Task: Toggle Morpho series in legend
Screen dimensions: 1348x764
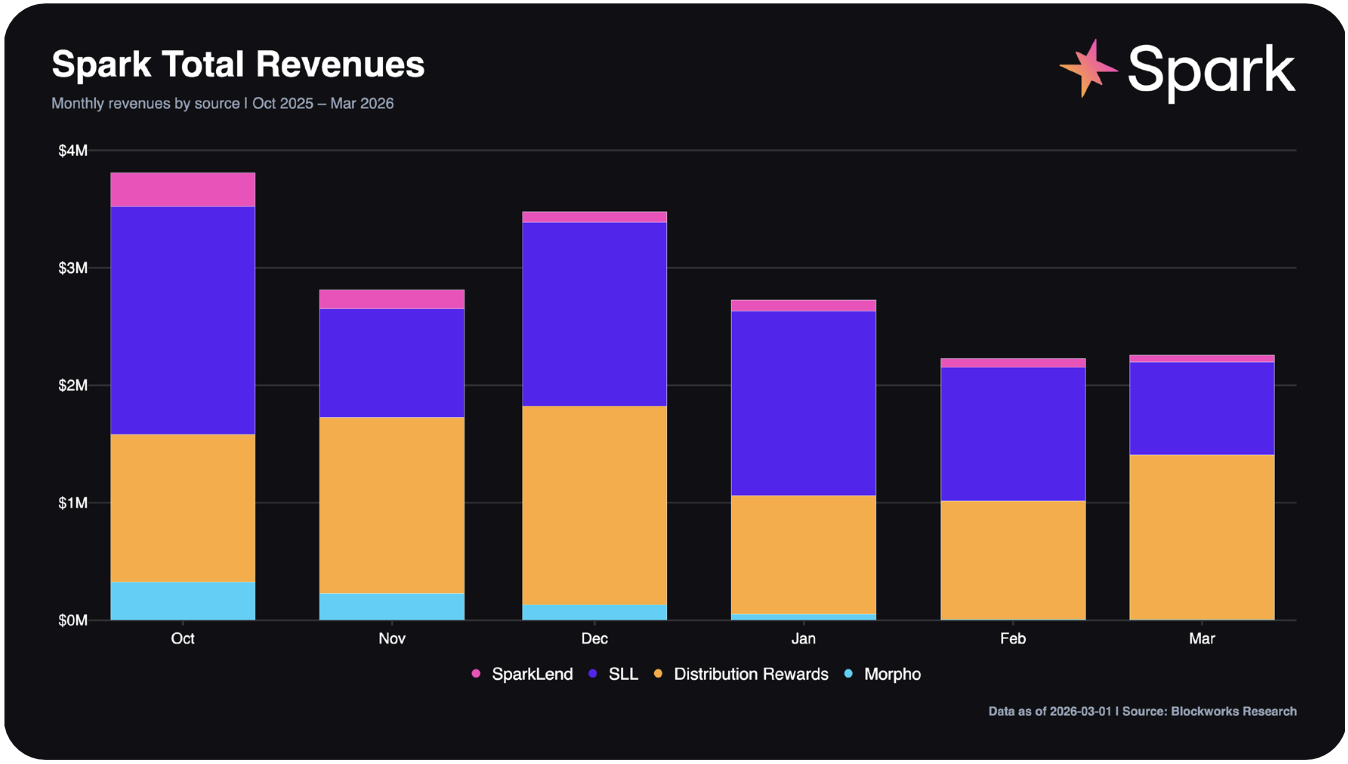Action: coord(882,674)
